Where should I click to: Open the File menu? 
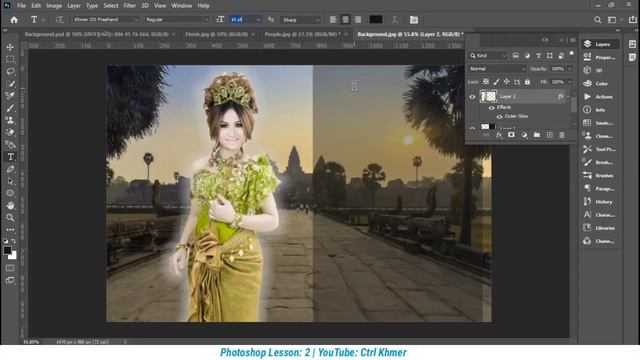point(21,6)
